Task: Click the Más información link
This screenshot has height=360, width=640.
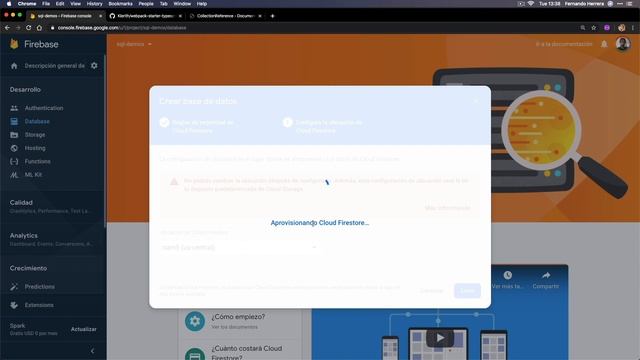Action: pos(447,208)
